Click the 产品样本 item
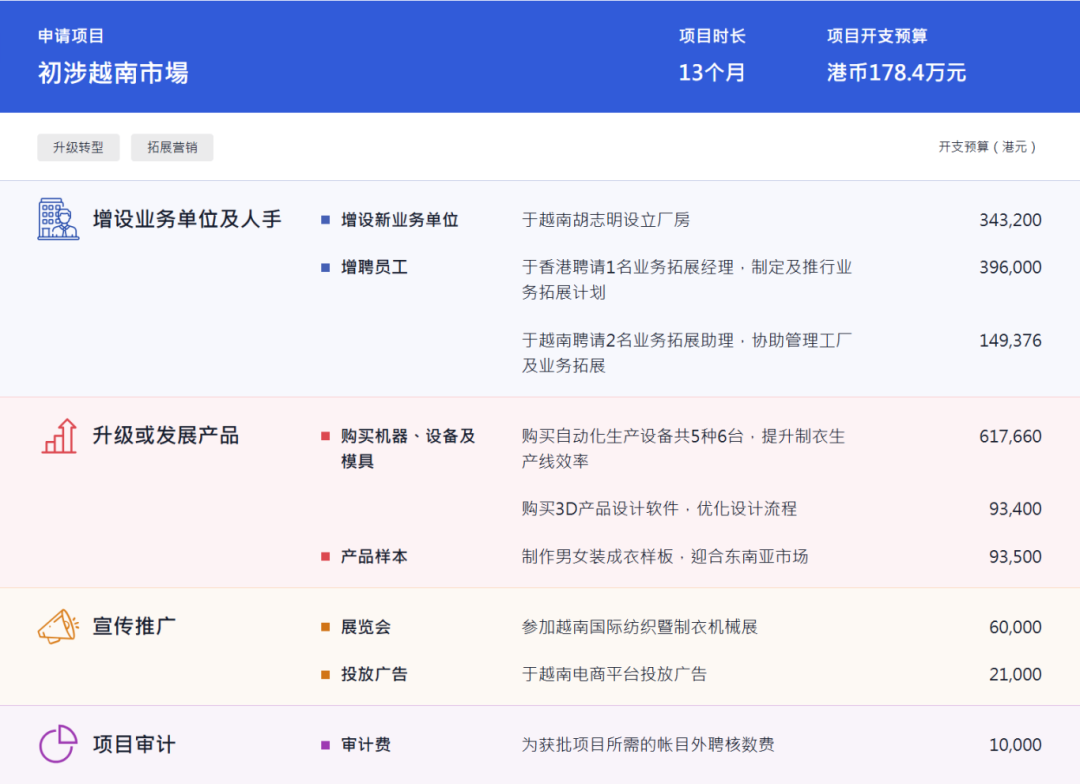The height and width of the screenshot is (784, 1080). pyautogui.click(x=374, y=557)
